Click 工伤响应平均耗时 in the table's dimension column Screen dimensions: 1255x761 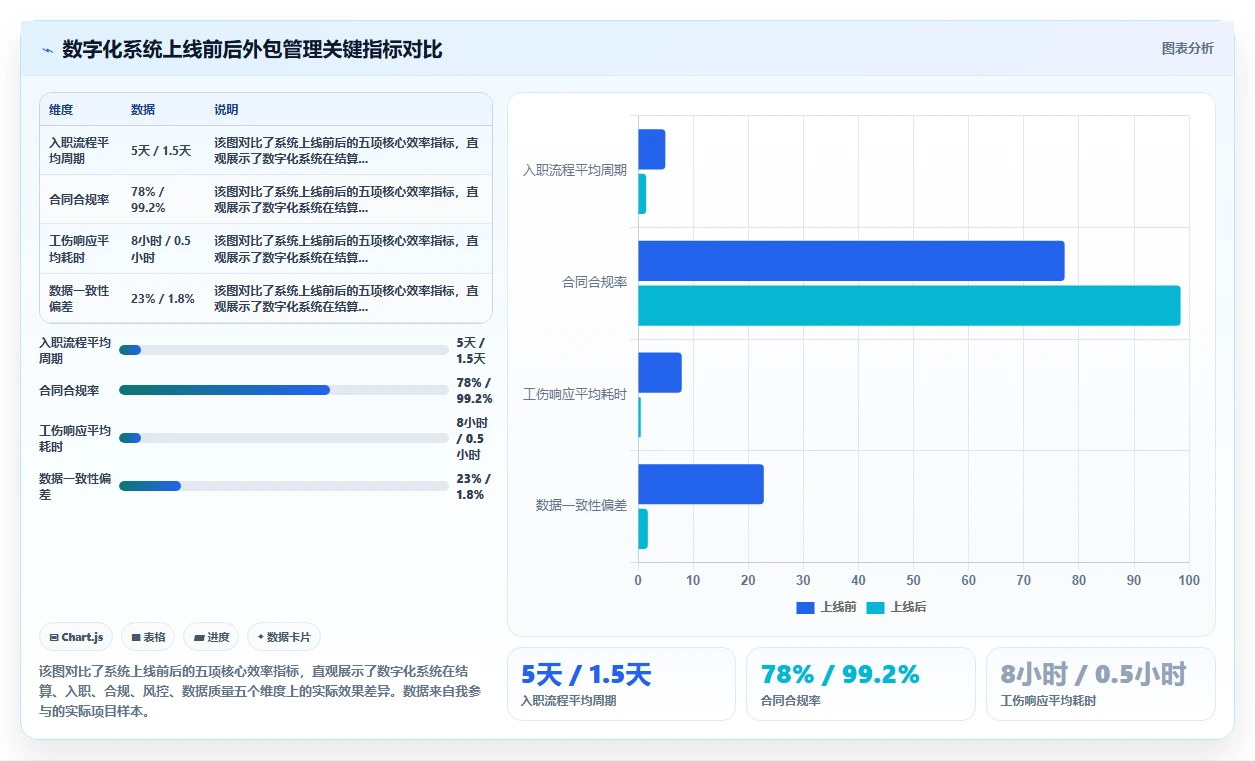[x=80, y=249]
